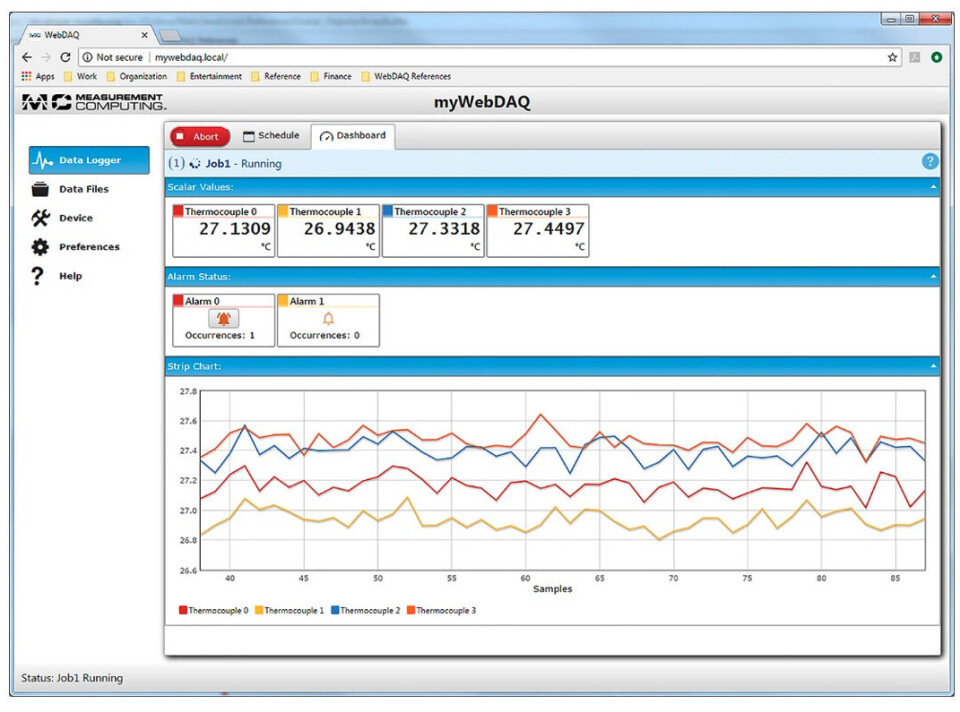Open a new browser tab
The height and width of the screenshot is (712, 960).
click(170, 36)
